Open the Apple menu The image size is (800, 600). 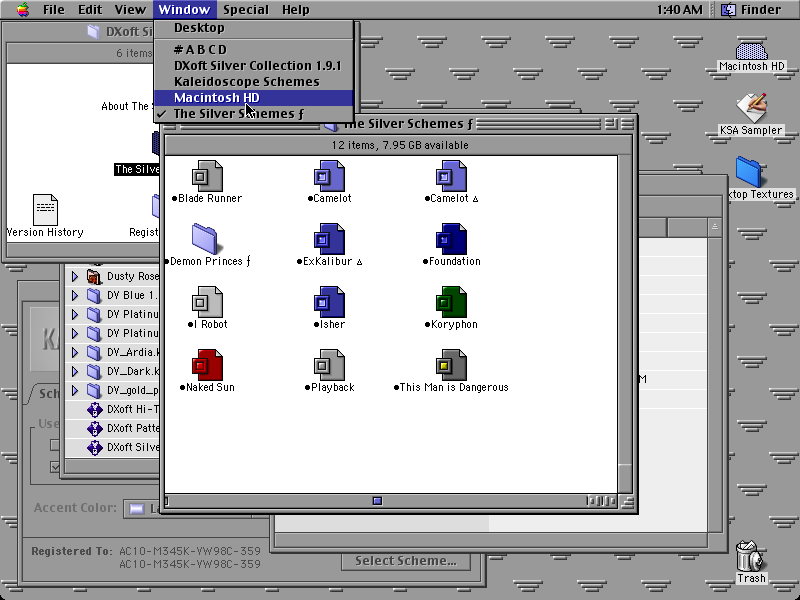click(22, 9)
